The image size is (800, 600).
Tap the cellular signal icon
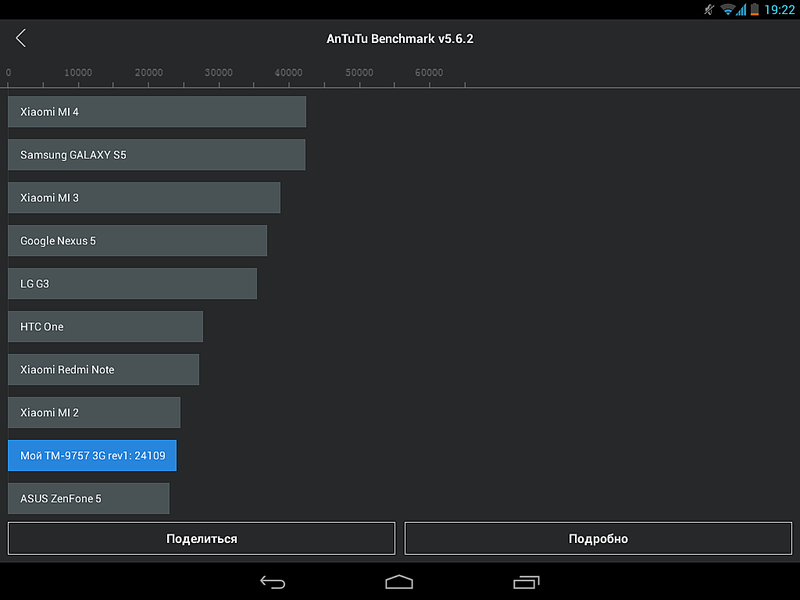click(x=744, y=10)
